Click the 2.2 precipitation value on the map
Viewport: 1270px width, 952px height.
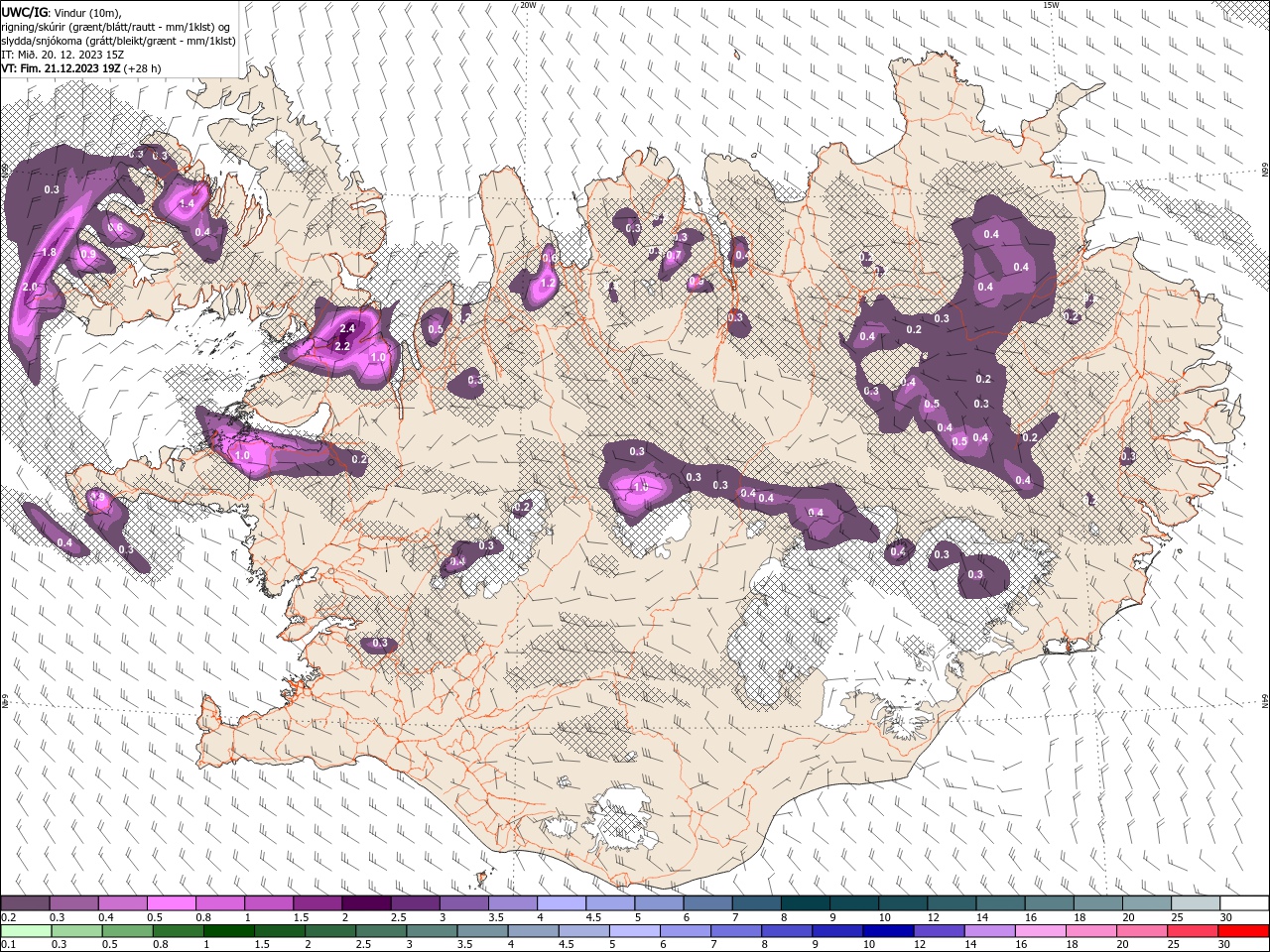pyautogui.click(x=342, y=346)
